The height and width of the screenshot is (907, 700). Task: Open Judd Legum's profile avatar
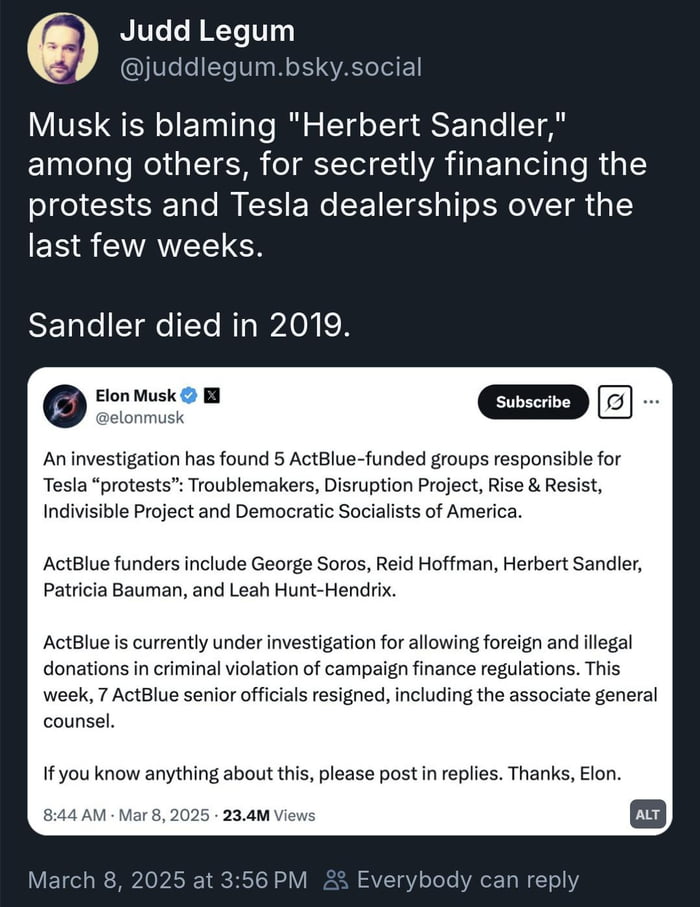coord(65,45)
